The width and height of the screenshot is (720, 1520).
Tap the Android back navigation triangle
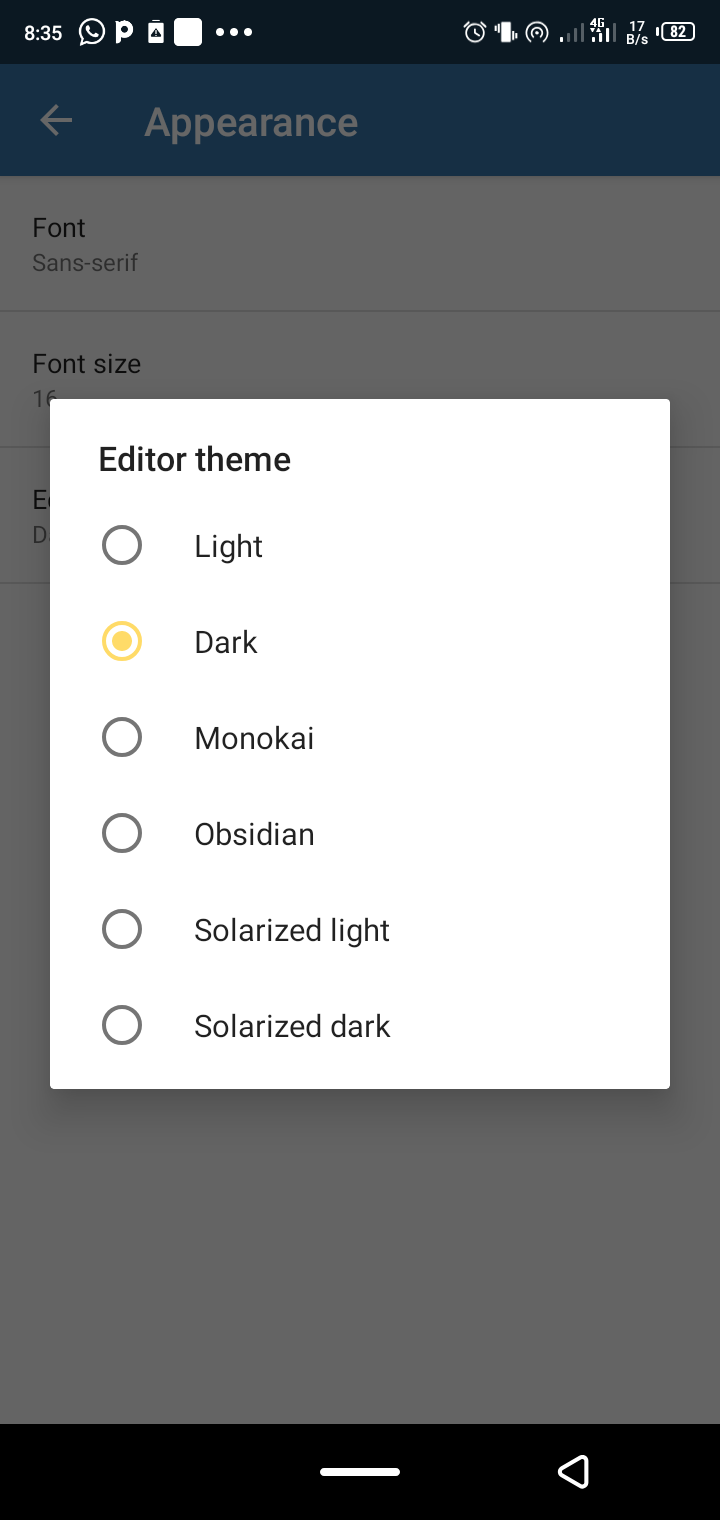[573, 1471]
